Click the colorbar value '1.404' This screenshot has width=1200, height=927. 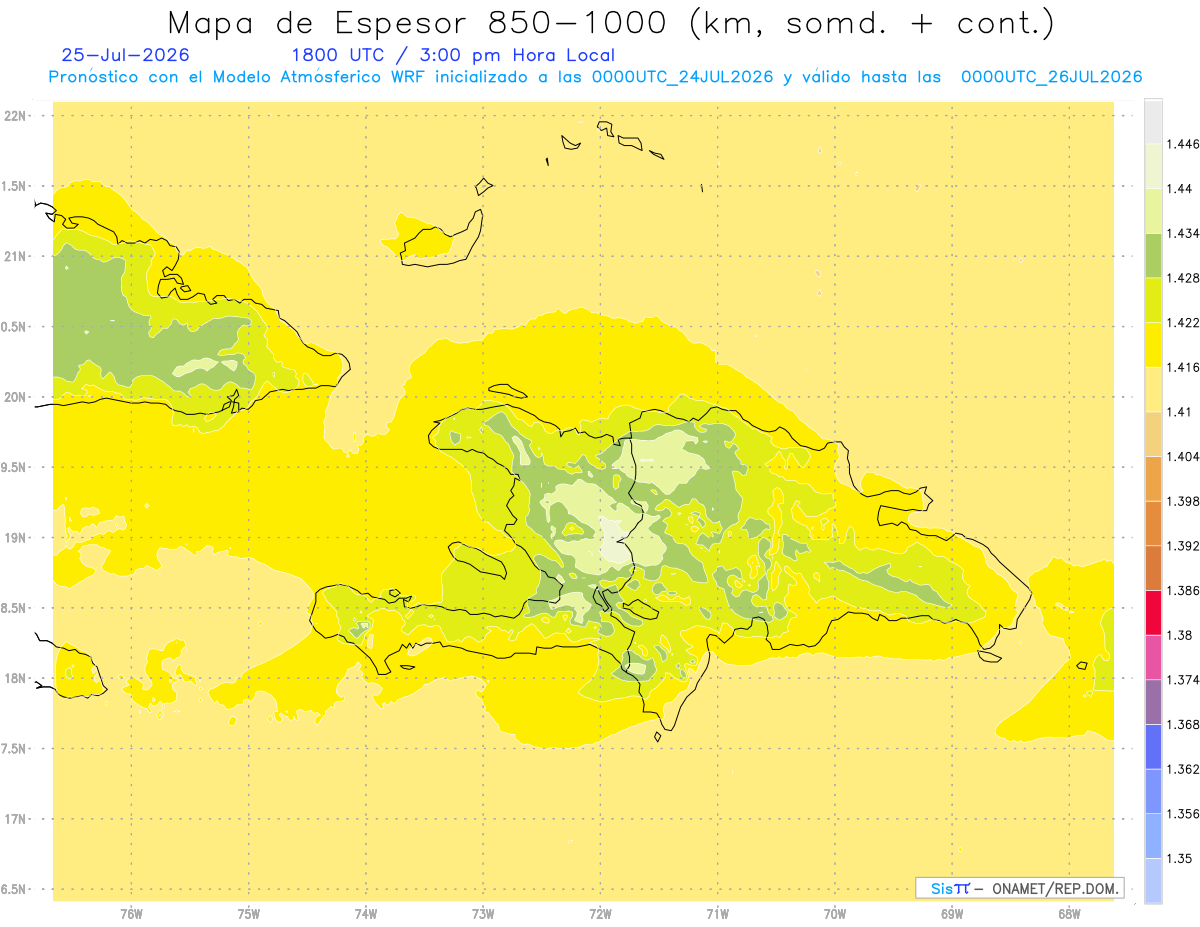(x=1183, y=457)
